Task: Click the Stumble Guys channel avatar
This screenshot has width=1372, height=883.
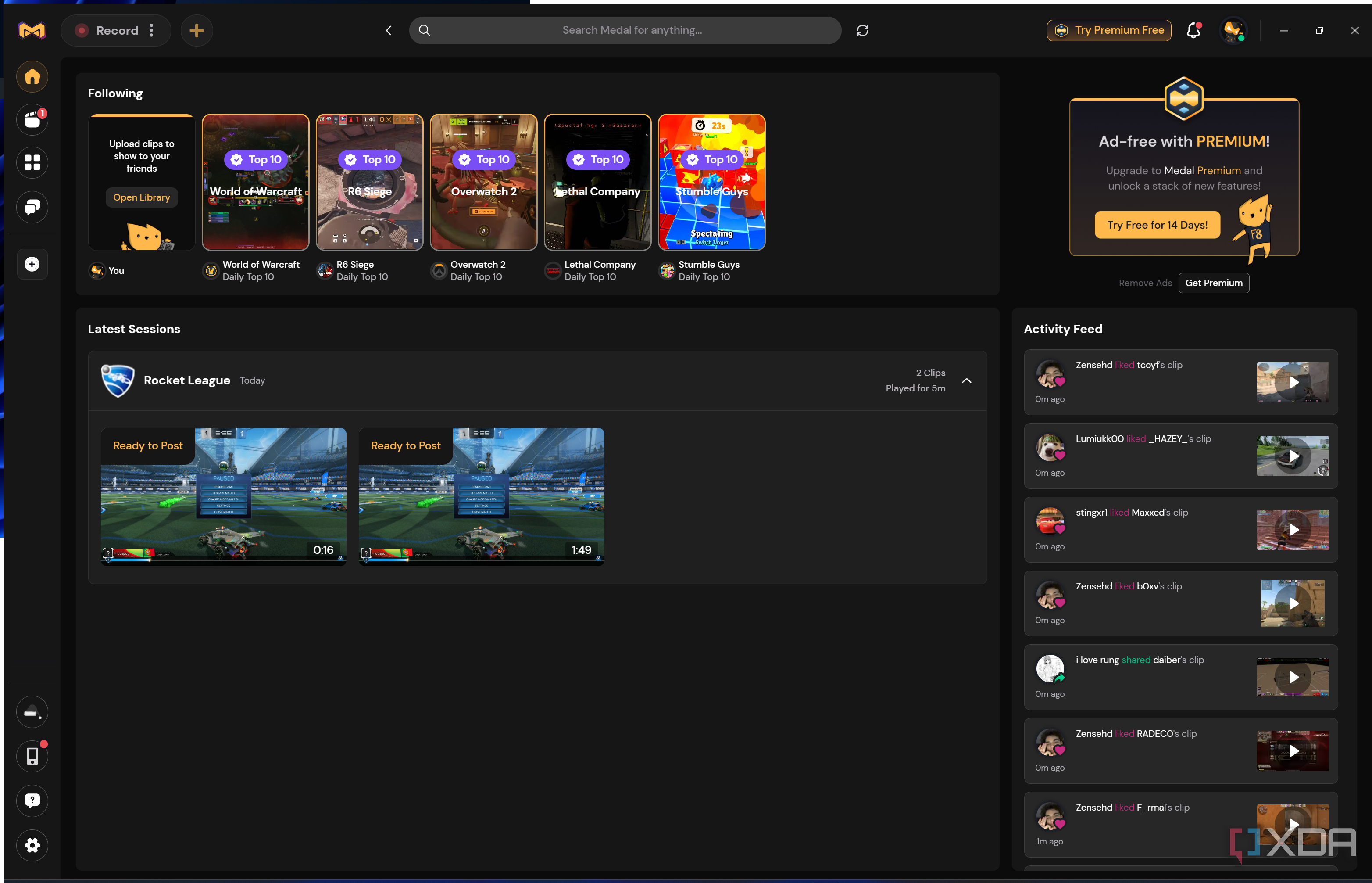Action: click(667, 271)
